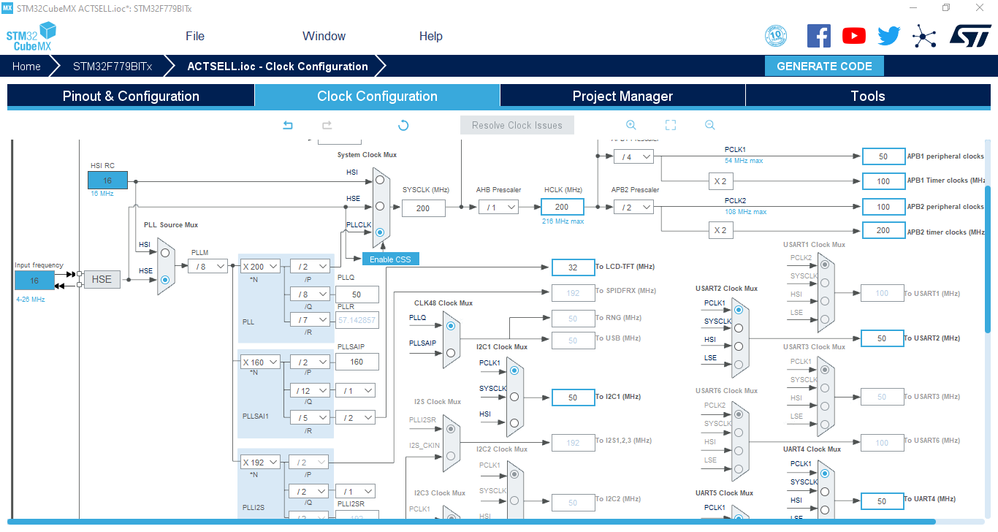Click the HCLK (MHz) 200 field

tap(562, 207)
